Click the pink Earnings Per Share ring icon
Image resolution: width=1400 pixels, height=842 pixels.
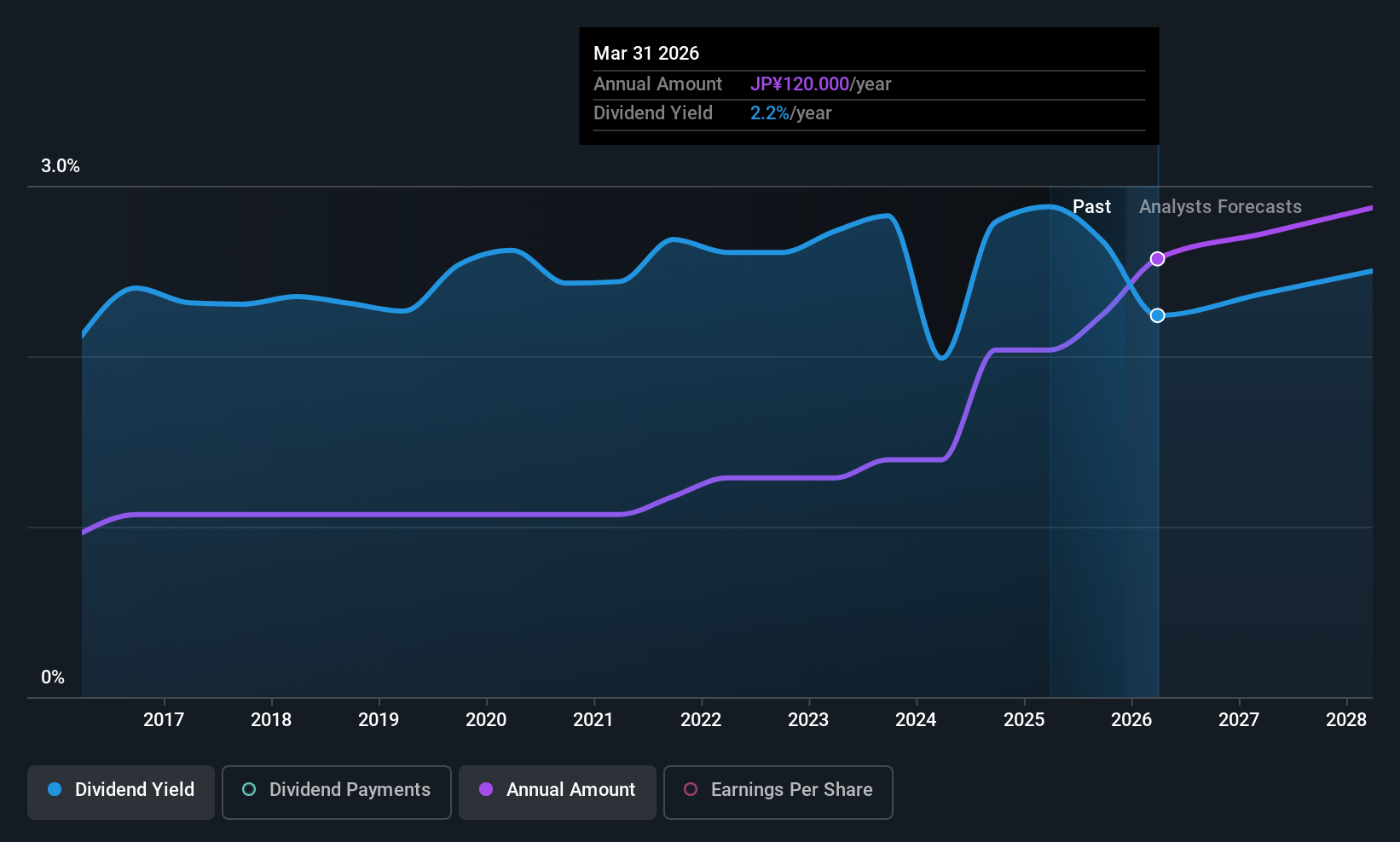pyautogui.click(x=691, y=790)
